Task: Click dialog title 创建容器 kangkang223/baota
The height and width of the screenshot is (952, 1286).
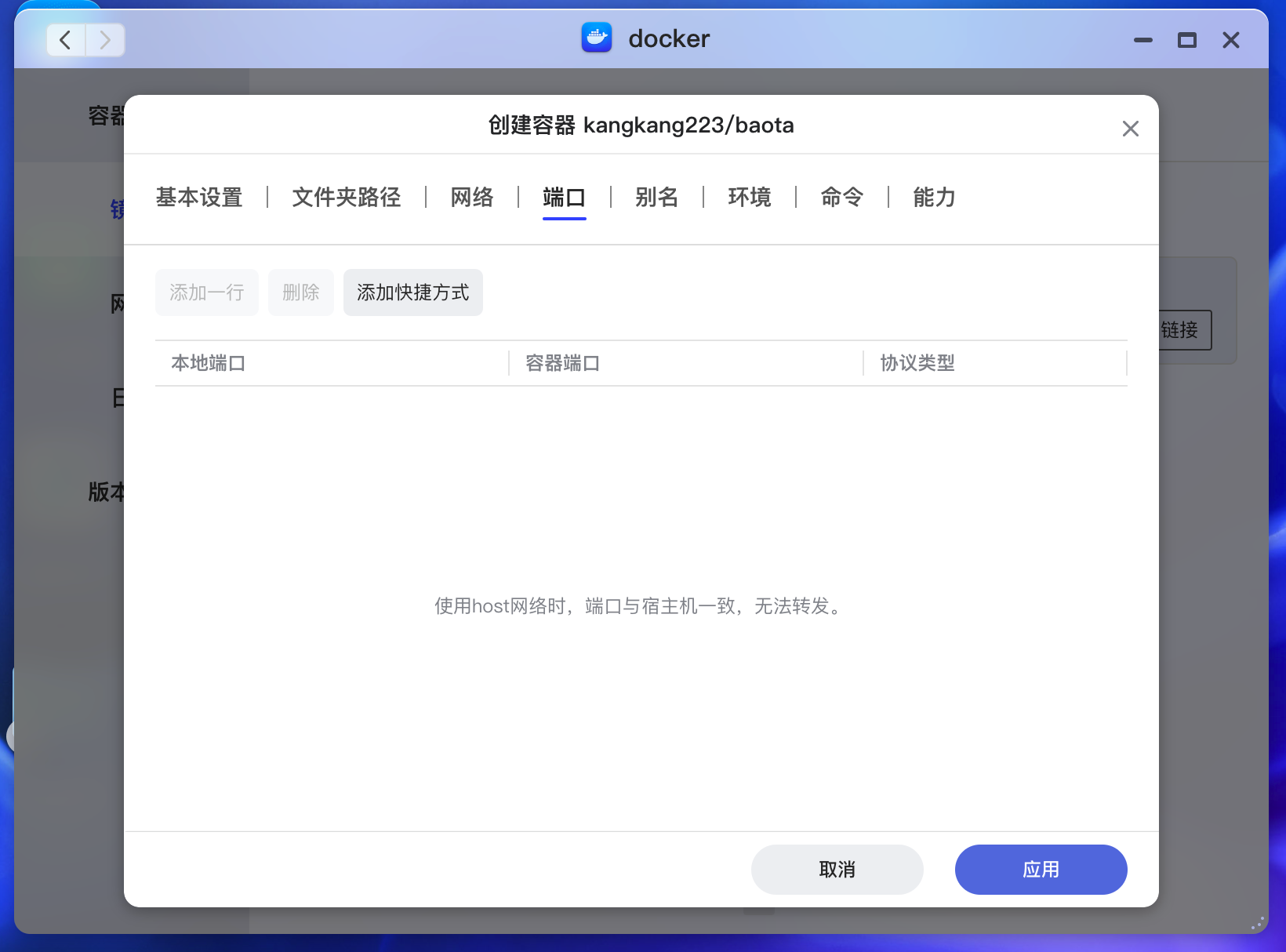Action: coord(641,125)
